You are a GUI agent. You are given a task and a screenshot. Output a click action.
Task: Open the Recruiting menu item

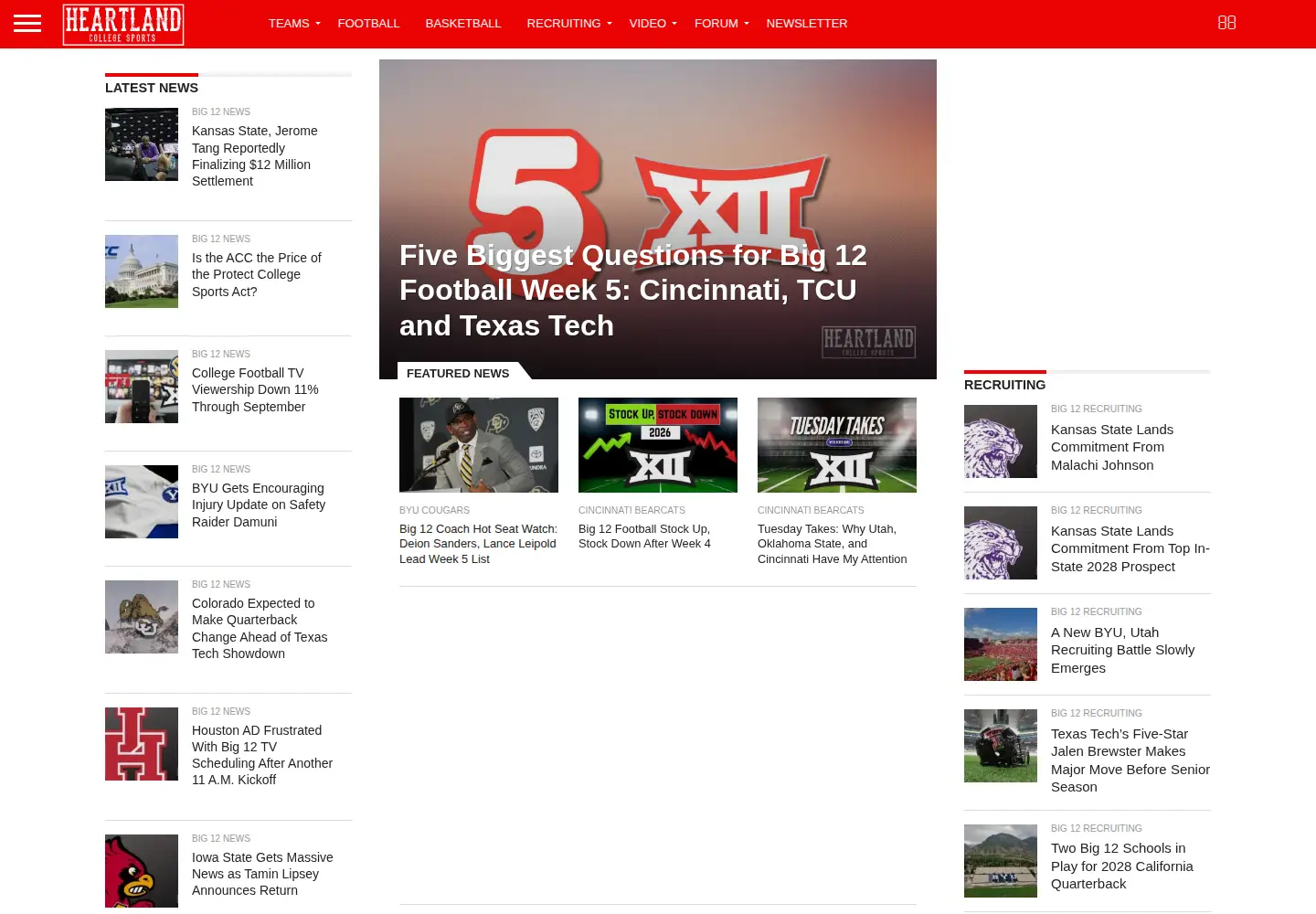click(564, 24)
